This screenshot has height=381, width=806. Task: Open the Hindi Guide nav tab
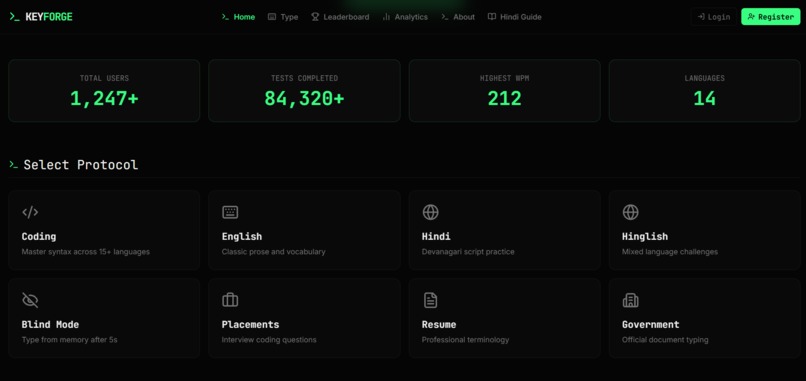point(515,17)
